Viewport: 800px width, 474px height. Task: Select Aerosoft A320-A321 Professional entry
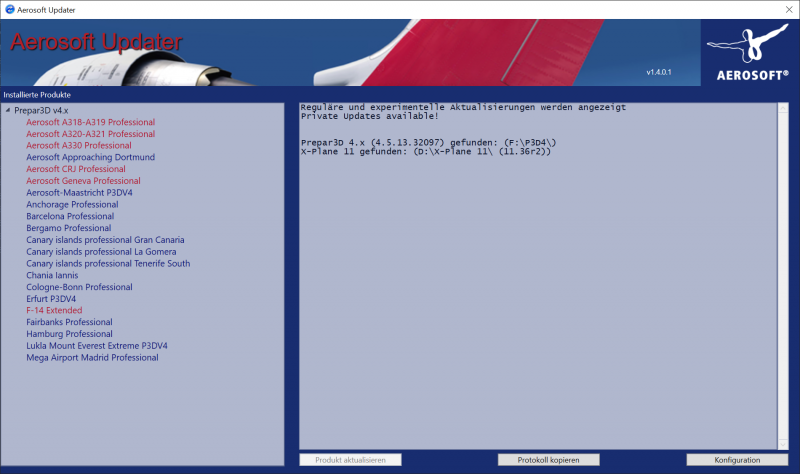(91, 134)
